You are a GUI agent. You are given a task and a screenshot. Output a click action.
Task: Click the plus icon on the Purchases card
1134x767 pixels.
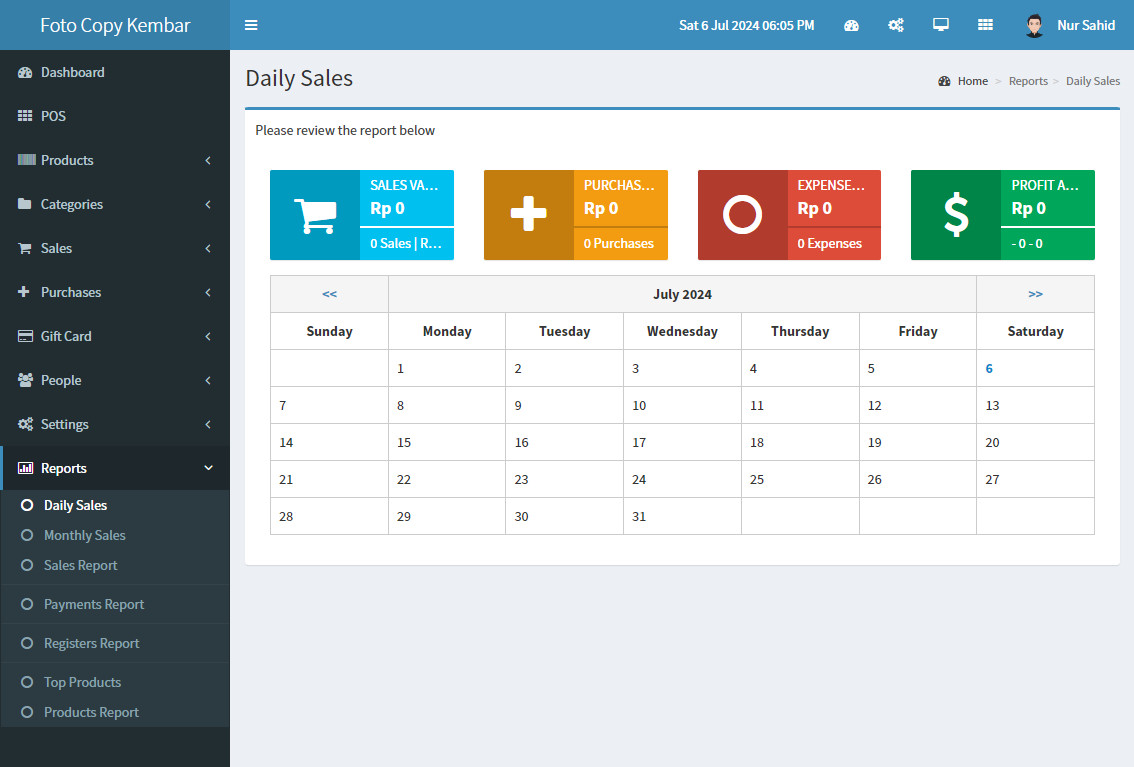(528, 214)
